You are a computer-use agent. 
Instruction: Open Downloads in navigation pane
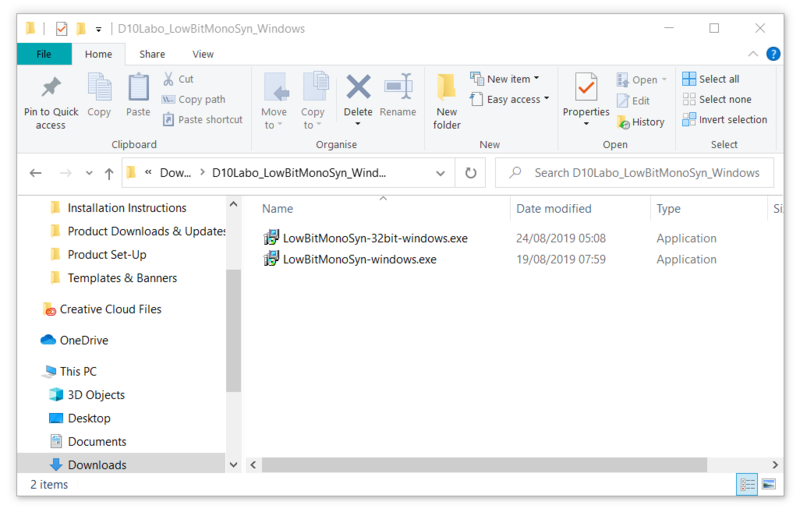tap(97, 465)
